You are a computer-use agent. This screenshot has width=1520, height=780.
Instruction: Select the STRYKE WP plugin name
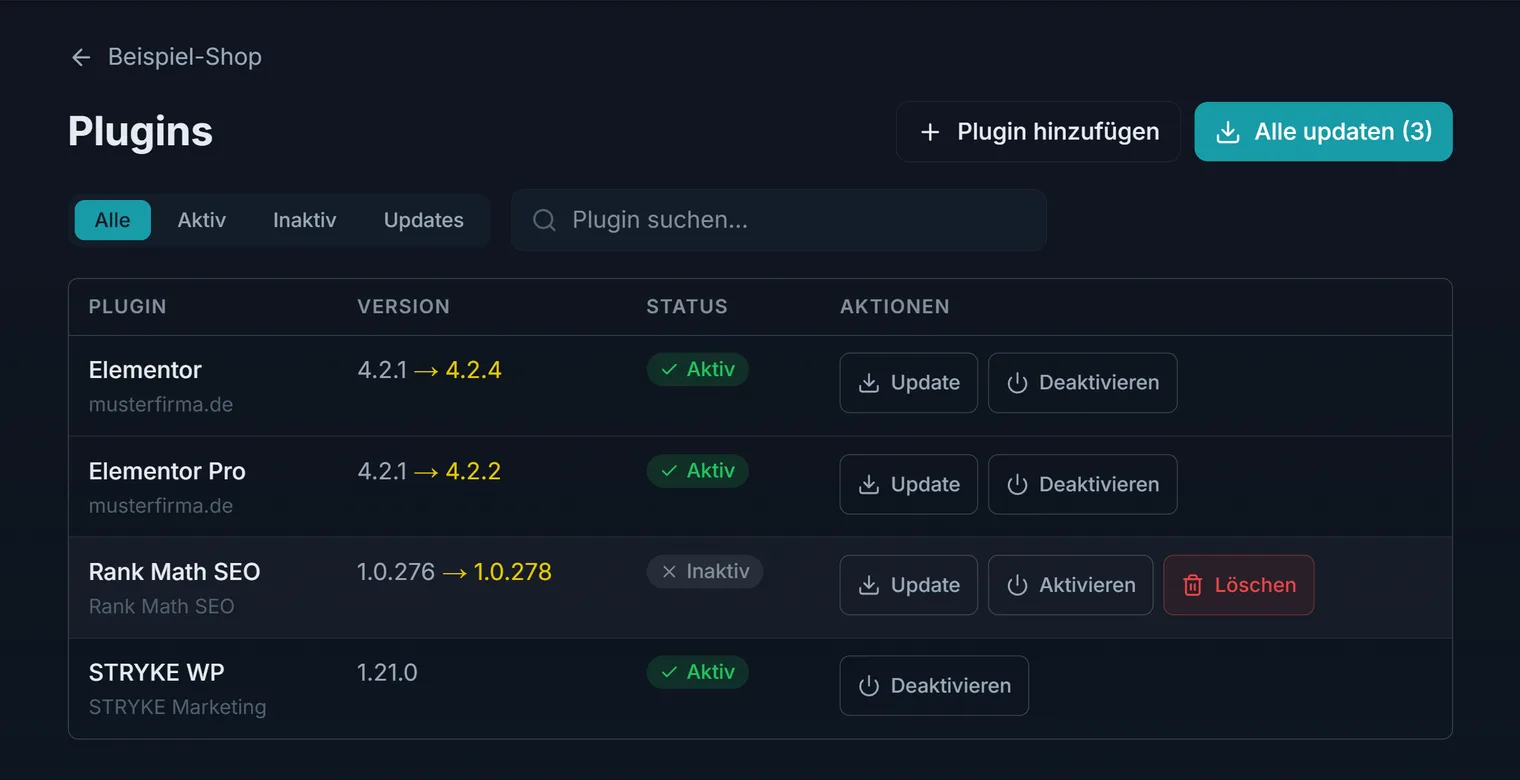(x=156, y=673)
